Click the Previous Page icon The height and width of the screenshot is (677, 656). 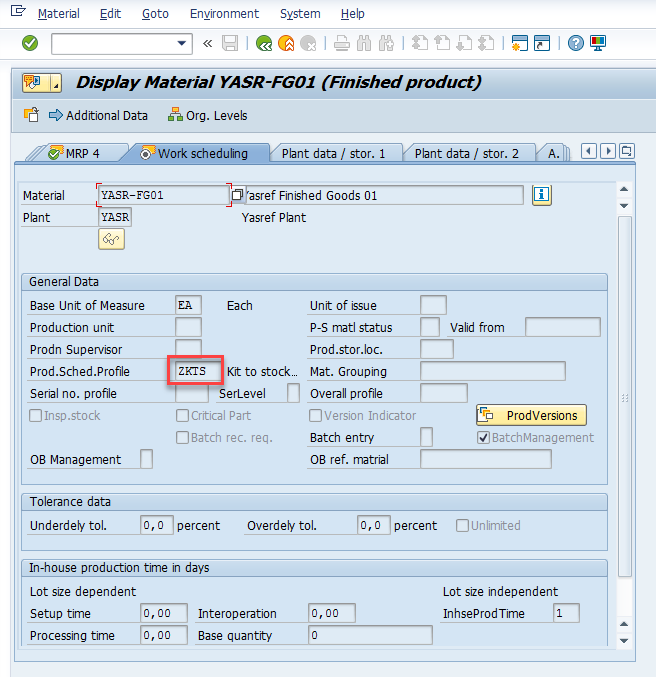[x=441, y=43]
